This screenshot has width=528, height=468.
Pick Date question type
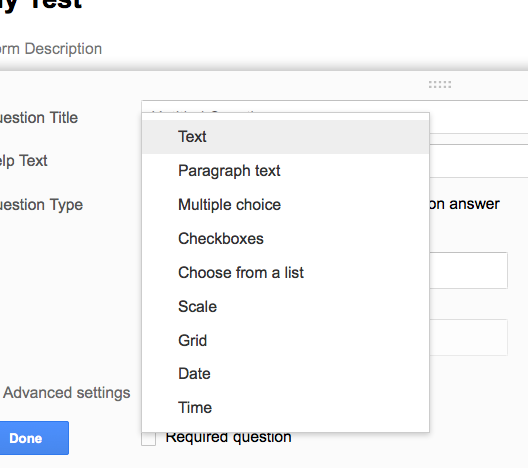tap(286, 374)
